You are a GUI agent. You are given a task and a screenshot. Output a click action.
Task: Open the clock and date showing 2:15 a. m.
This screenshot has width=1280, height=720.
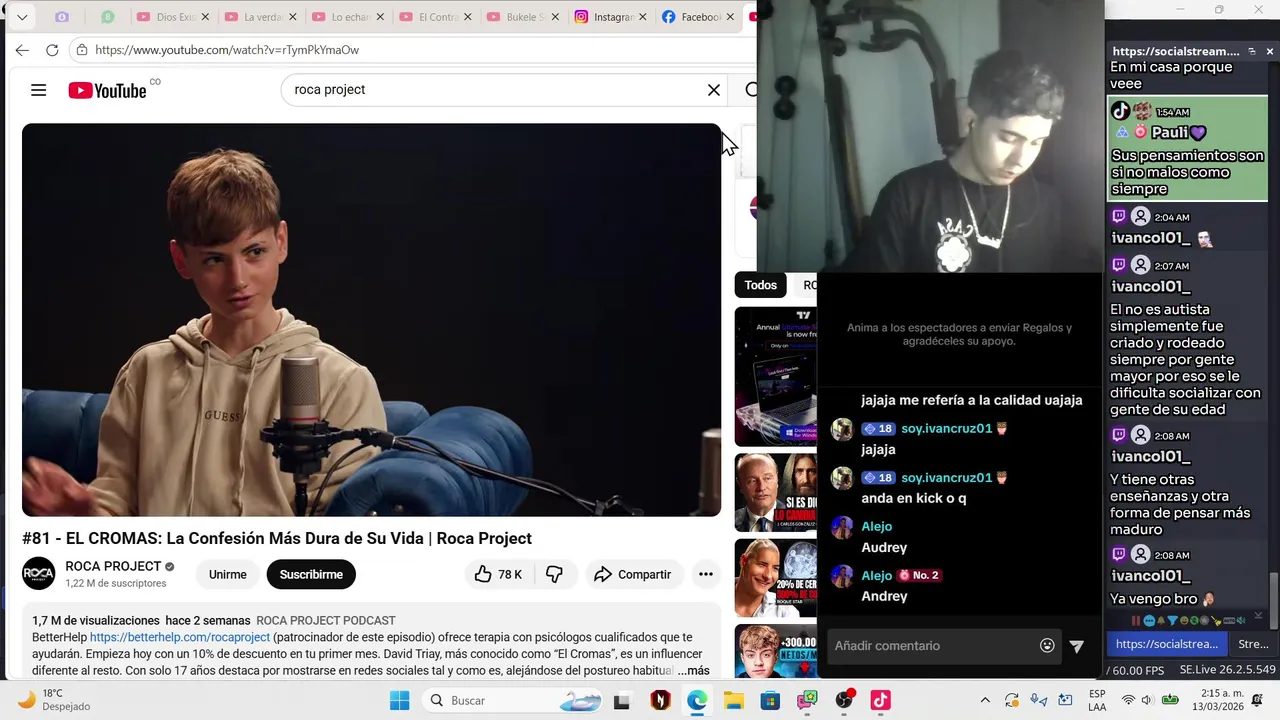click(x=1220, y=700)
